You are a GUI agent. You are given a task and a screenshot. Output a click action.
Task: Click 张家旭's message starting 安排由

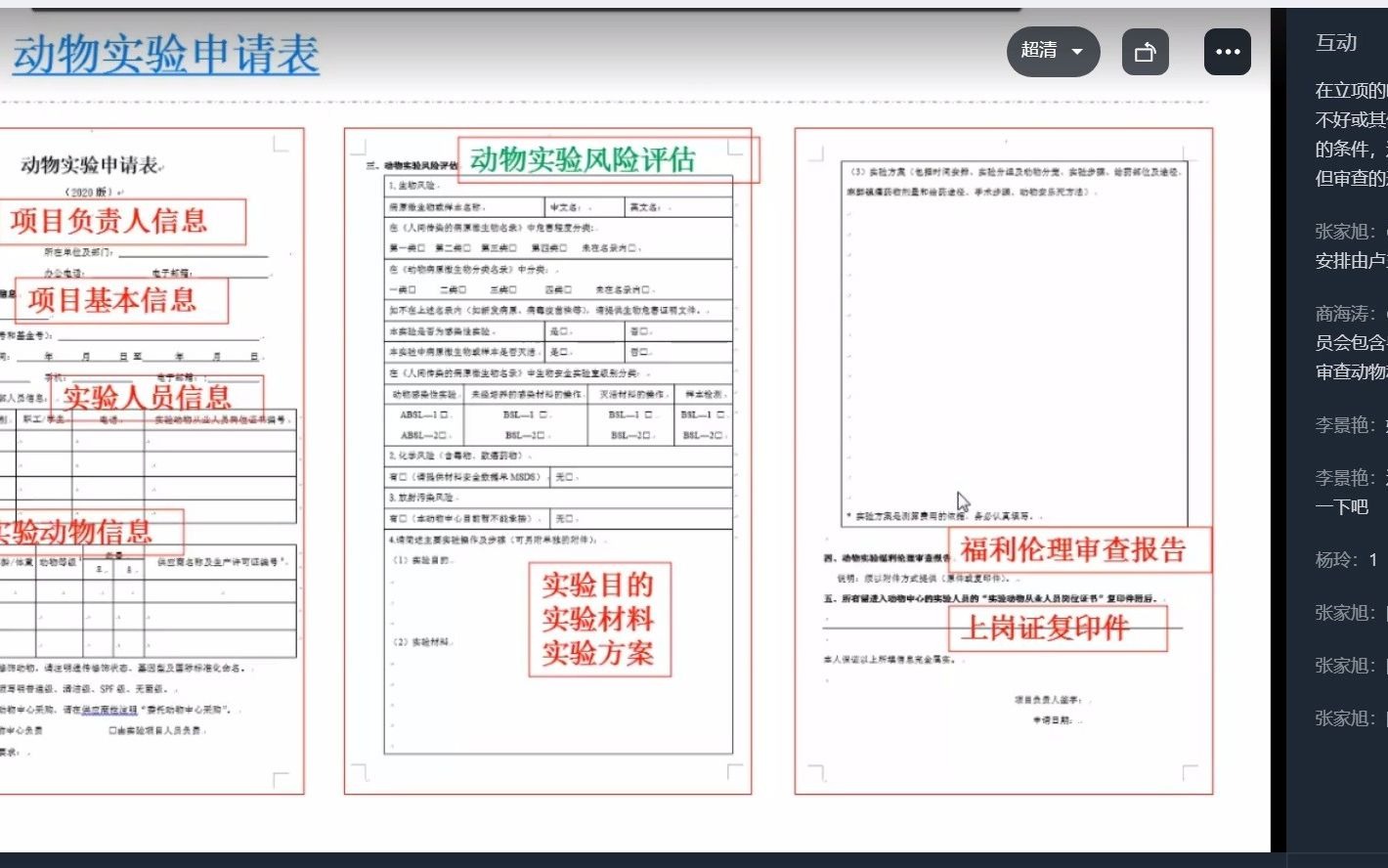[1351, 246]
